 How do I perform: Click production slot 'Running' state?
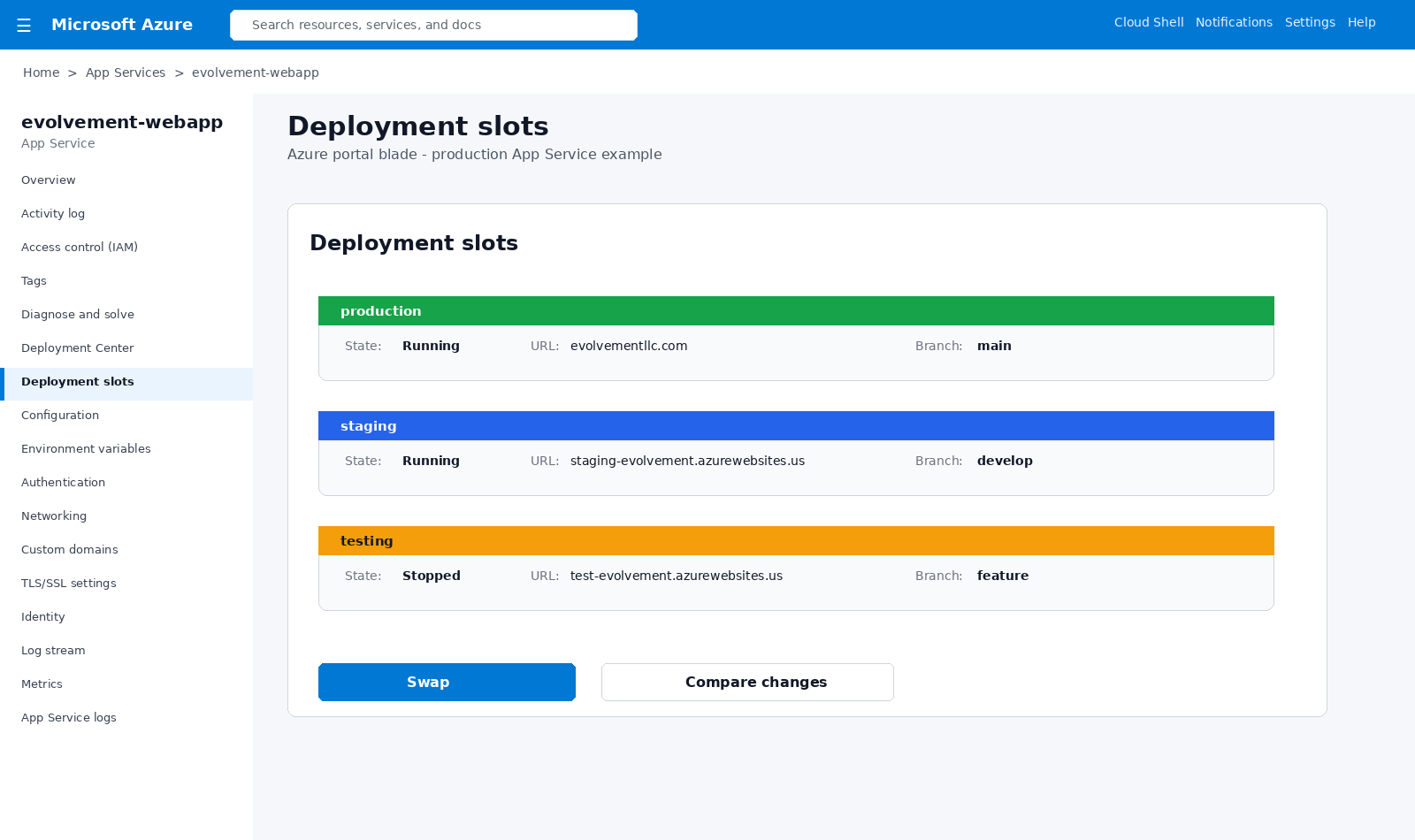point(431,346)
